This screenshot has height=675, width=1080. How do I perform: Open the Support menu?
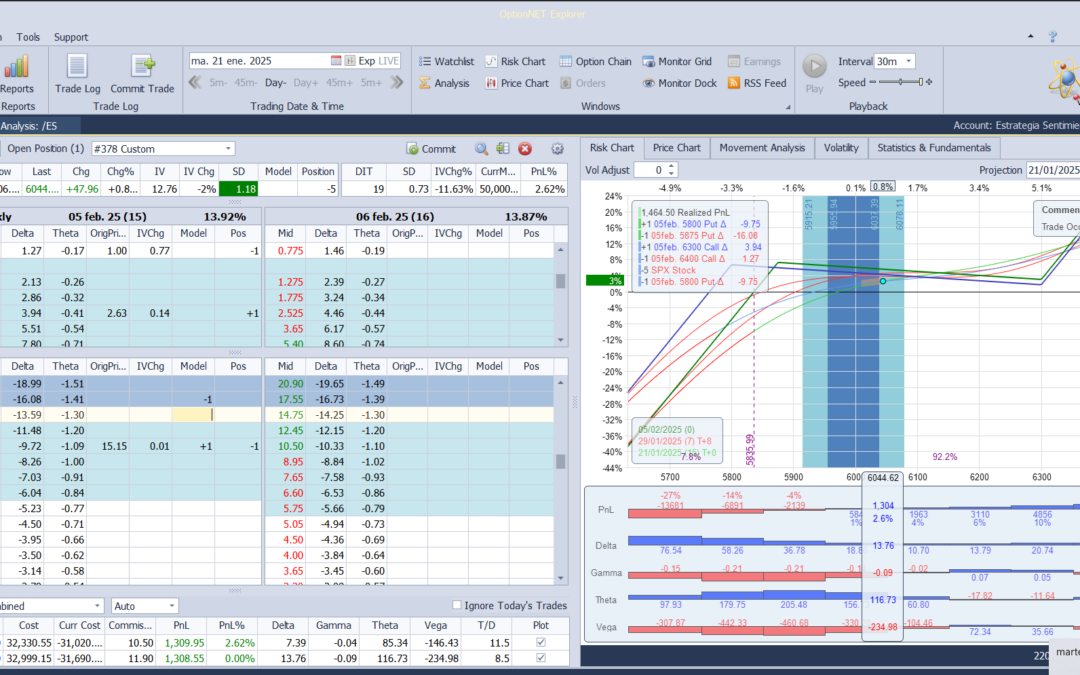[71, 37]
